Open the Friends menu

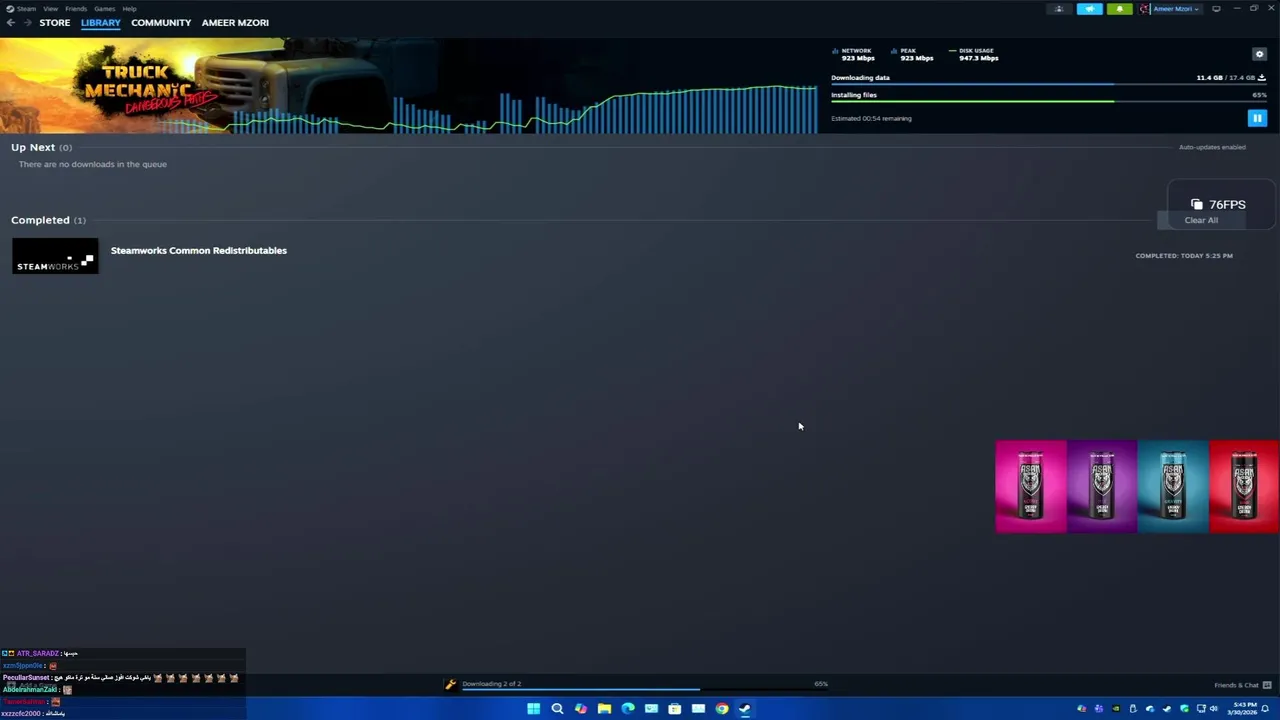click(76, 8)
